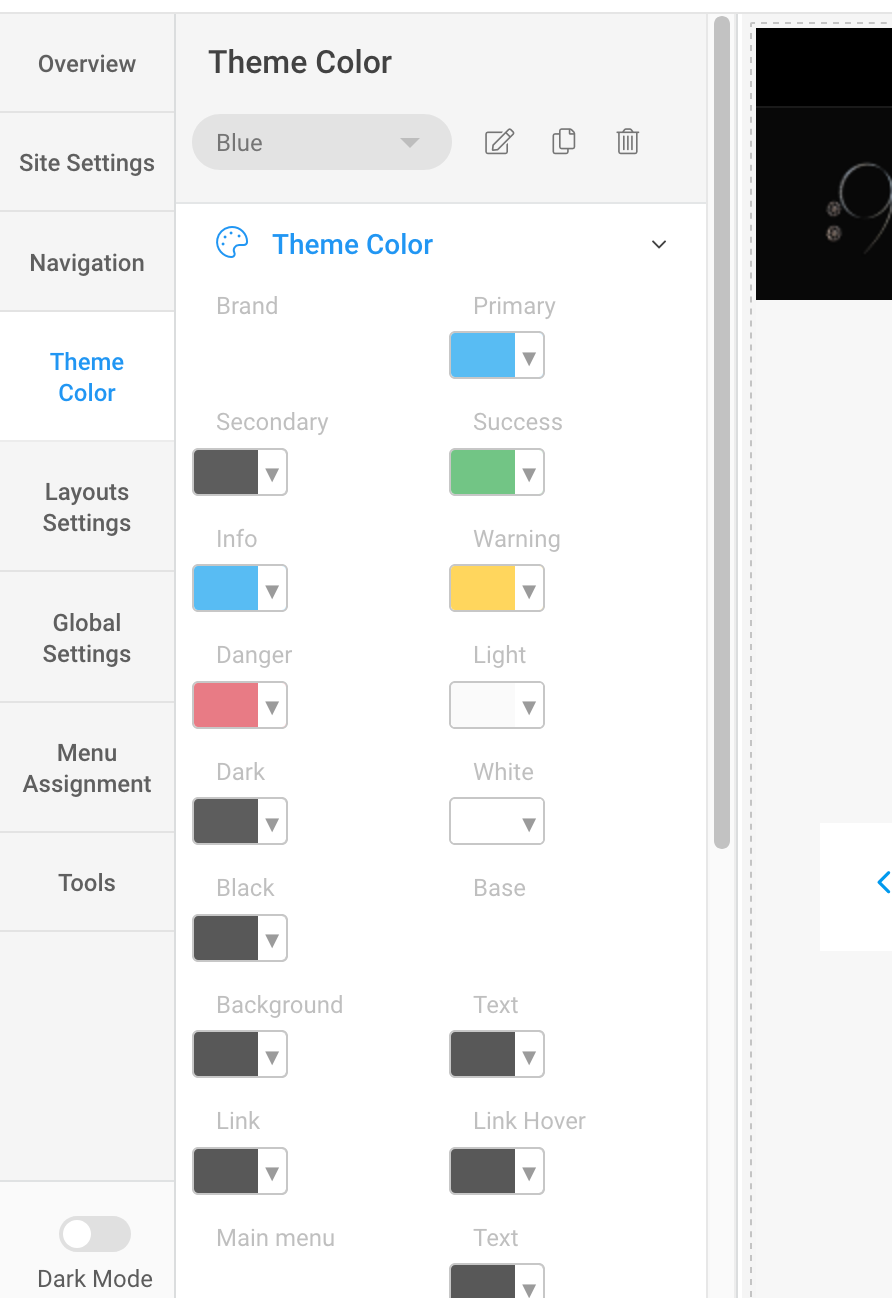The width and height of the screenshot is (892, 1298).
Task: Click the Theme Color section title
Action: [352, 244]
